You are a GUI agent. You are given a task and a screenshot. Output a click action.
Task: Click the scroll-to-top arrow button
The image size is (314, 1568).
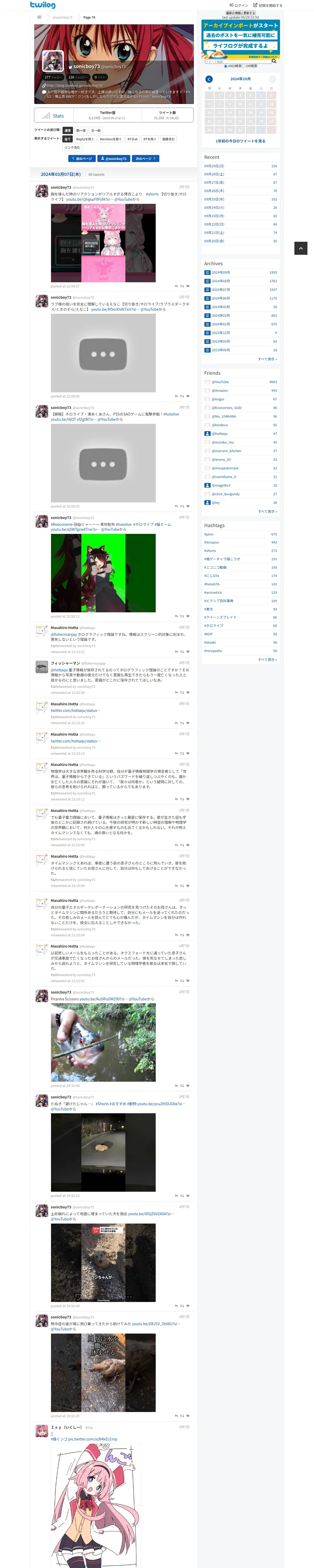[x=301, y=248]
